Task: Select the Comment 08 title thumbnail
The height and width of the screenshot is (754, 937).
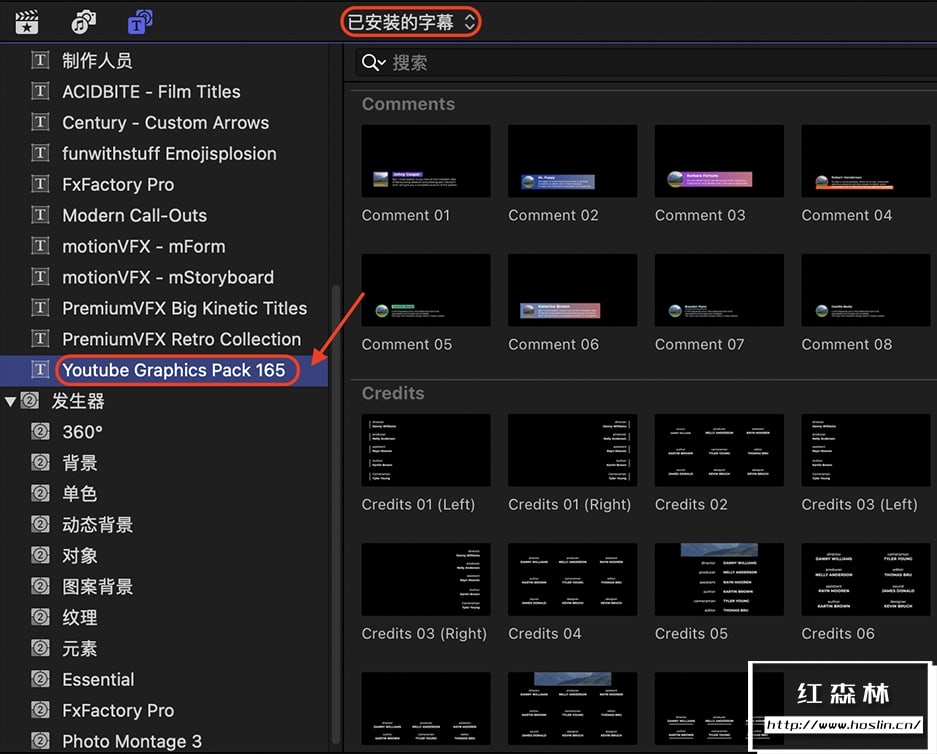Action: [866, 290]
